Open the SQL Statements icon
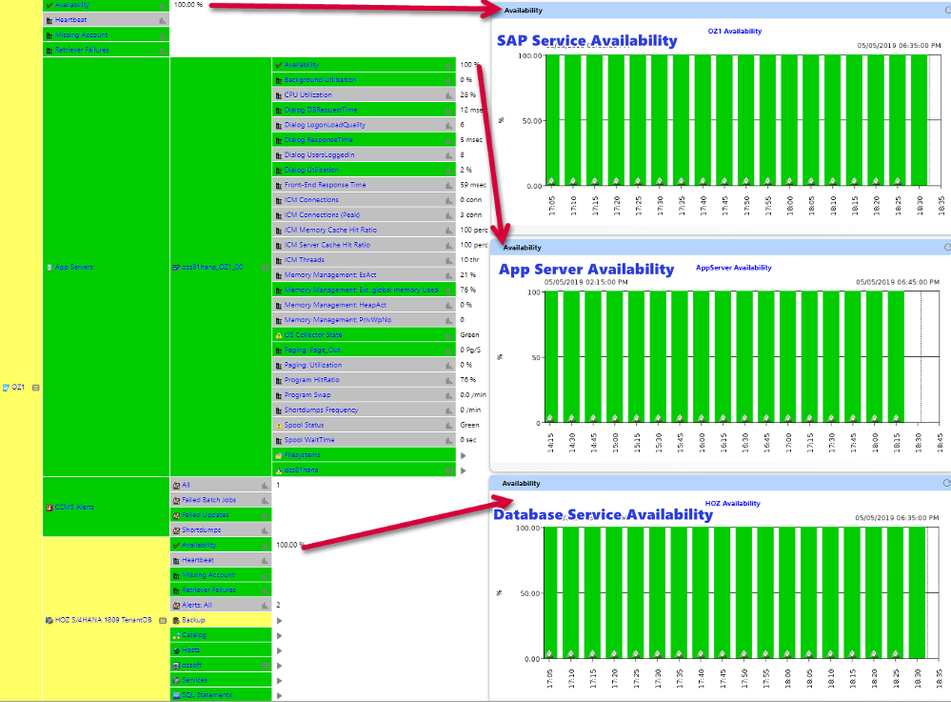 point(178,693)
